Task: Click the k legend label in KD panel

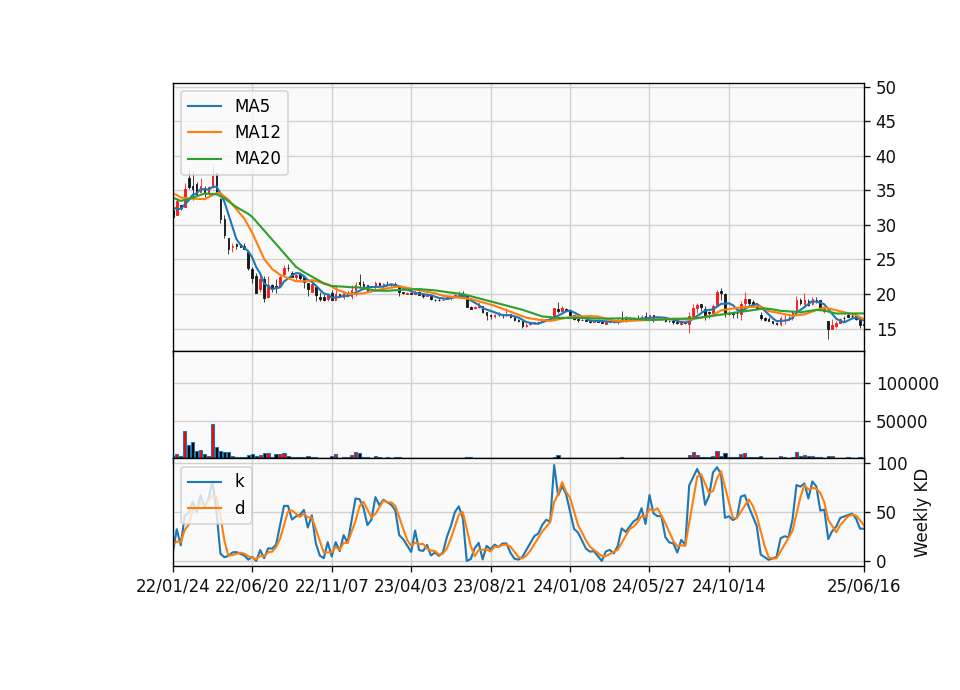Action: coord(239,481)
